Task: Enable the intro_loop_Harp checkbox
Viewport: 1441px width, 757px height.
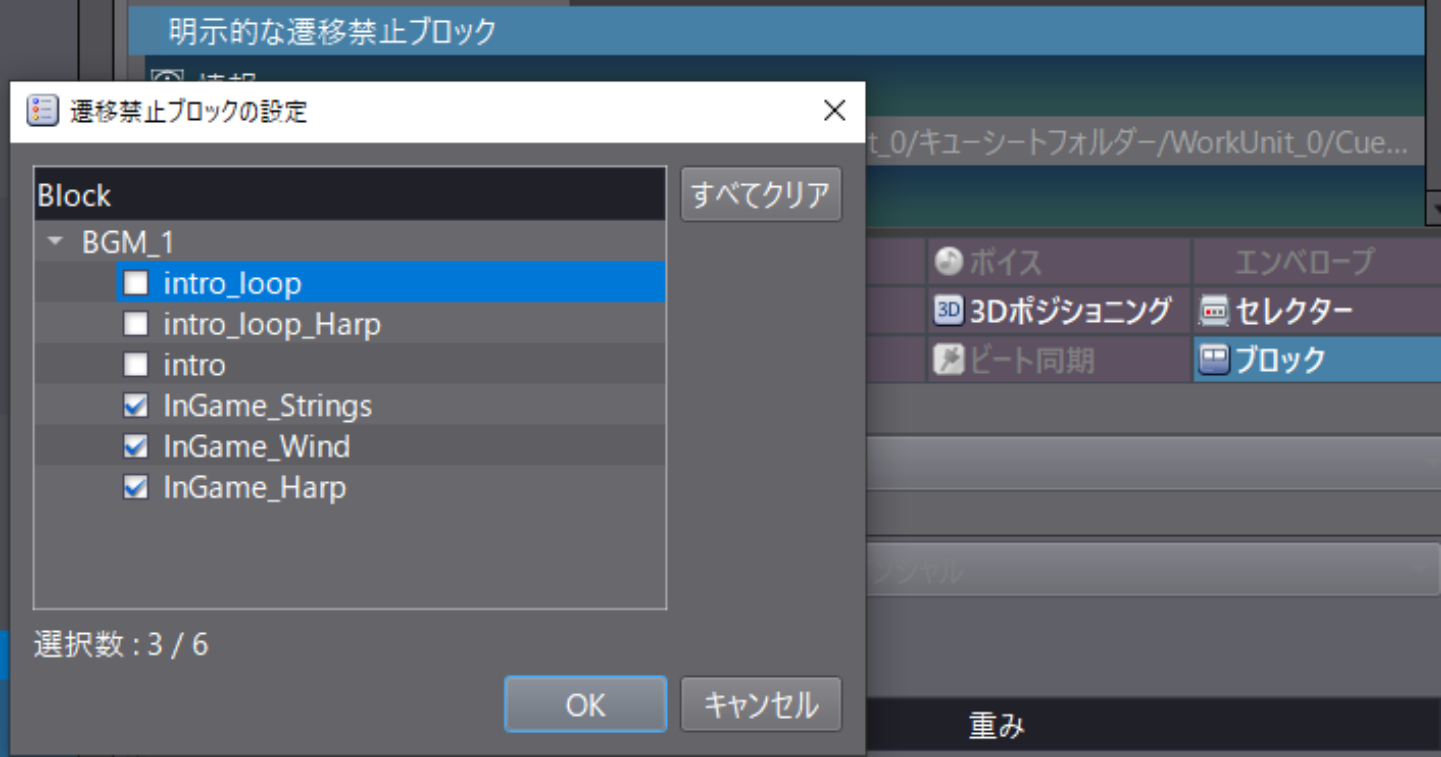Action: pos(135,325)
